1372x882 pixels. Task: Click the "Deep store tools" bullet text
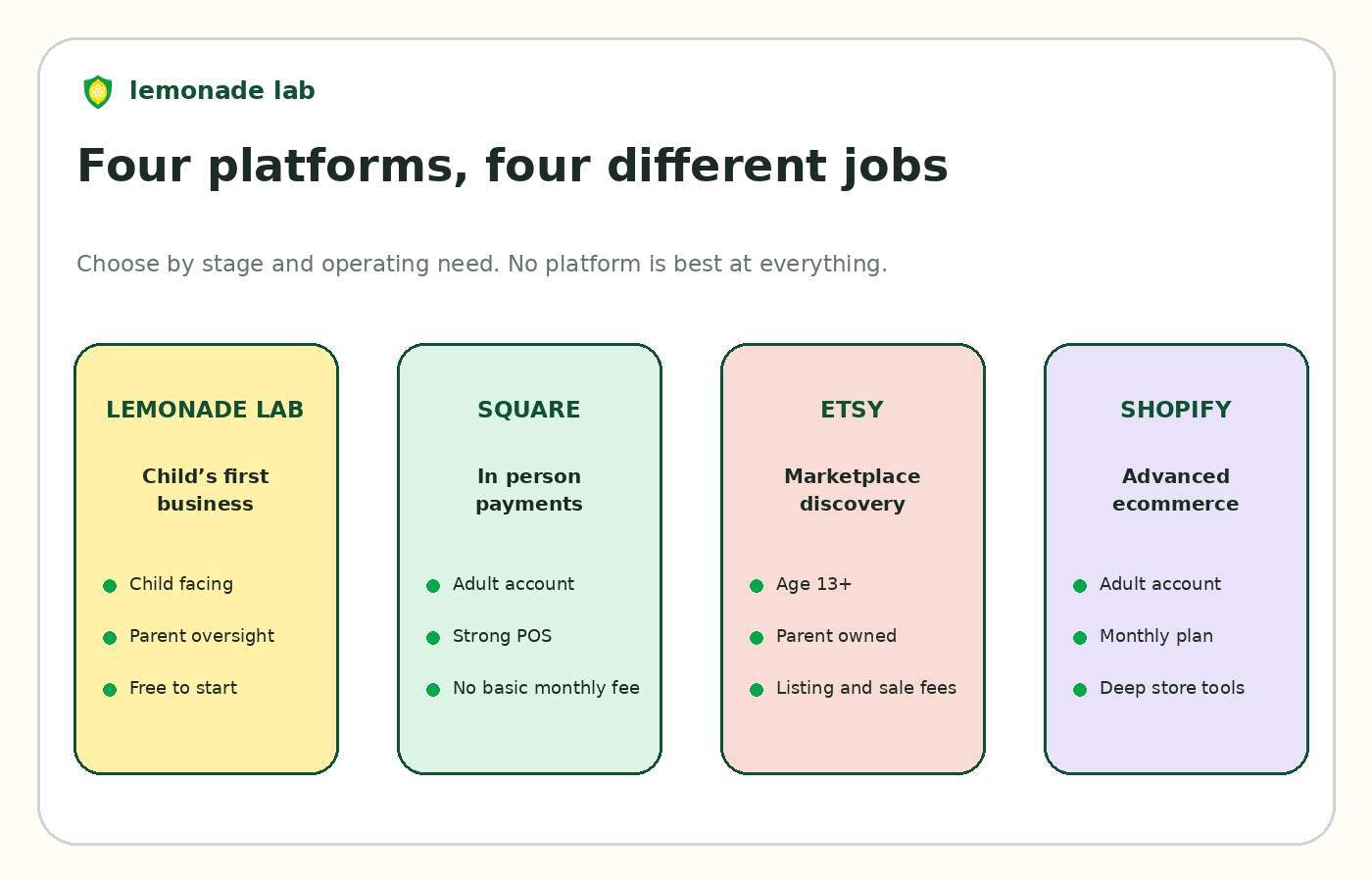pyautogui.click(x=1172, y=688)
